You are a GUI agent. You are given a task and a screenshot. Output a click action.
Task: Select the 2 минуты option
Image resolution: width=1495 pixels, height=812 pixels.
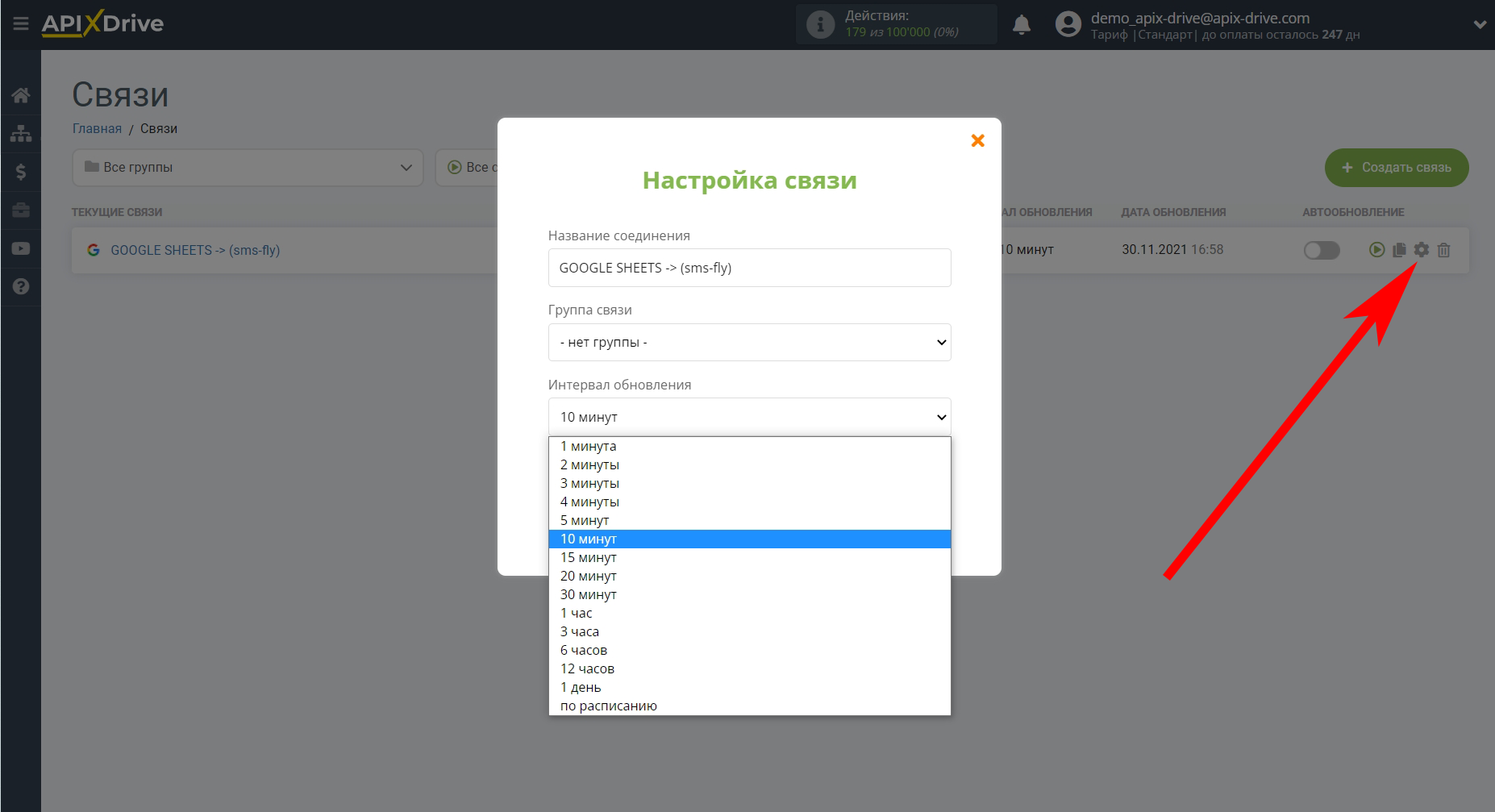749,464
